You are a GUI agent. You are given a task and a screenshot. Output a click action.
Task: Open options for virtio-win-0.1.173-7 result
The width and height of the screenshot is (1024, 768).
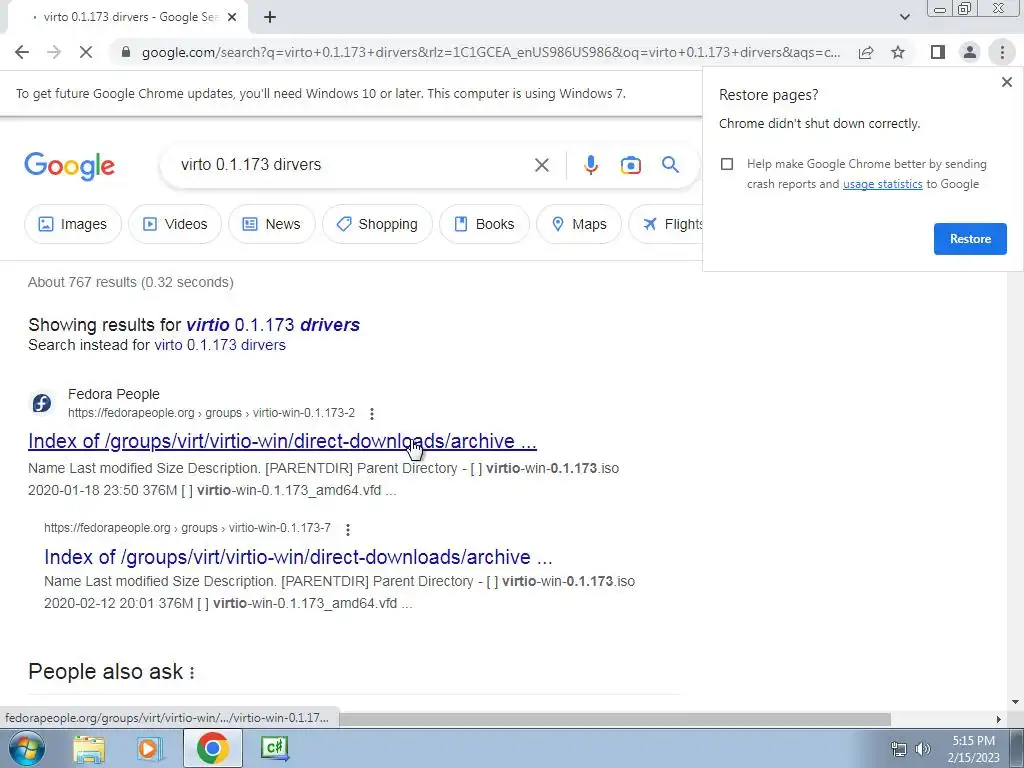click(347, 529)
